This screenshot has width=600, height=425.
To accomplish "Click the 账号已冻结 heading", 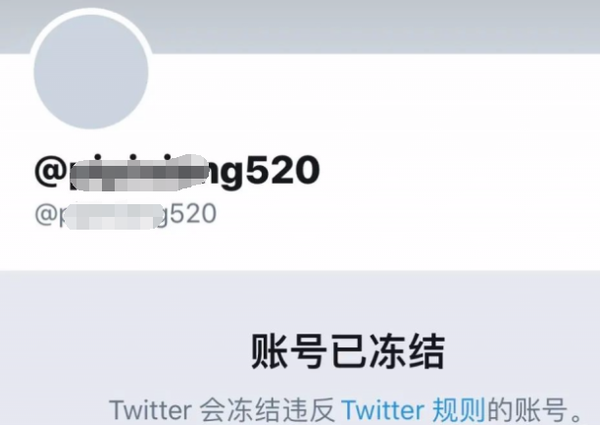I will click(348, 351).
